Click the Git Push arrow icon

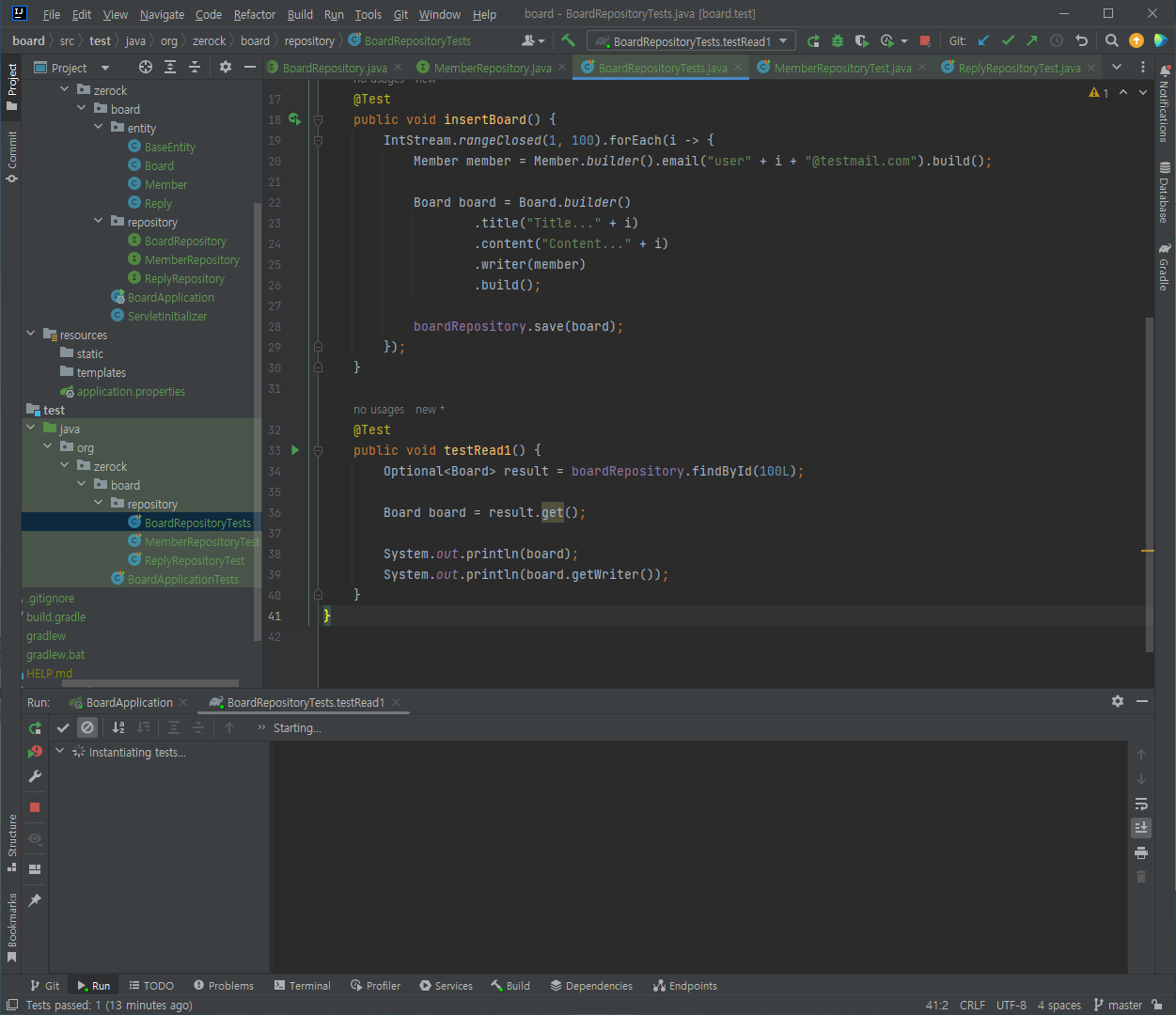click(1032, 40)
